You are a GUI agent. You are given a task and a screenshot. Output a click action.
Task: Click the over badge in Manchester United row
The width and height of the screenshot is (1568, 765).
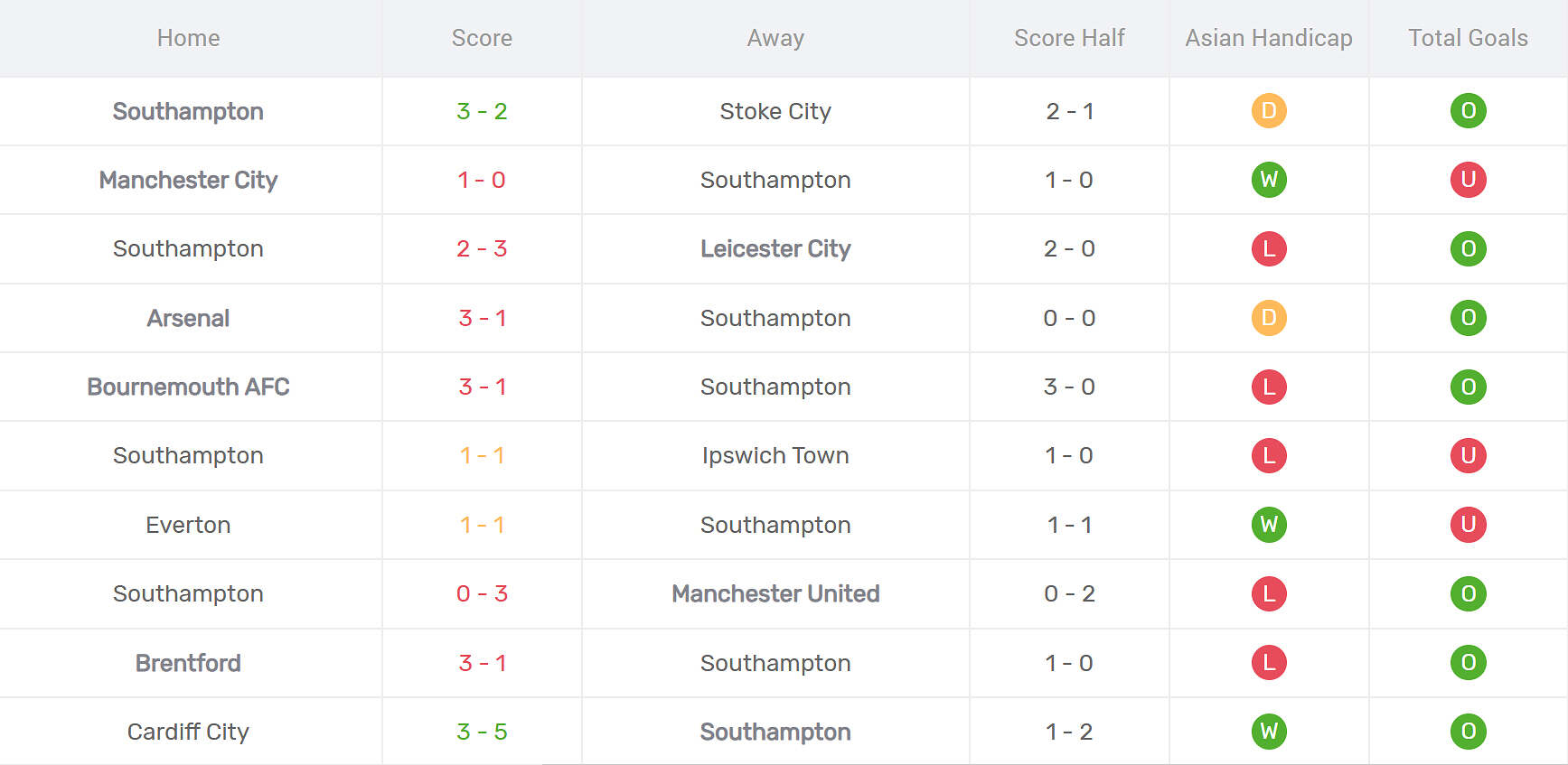pos(1468,593)
